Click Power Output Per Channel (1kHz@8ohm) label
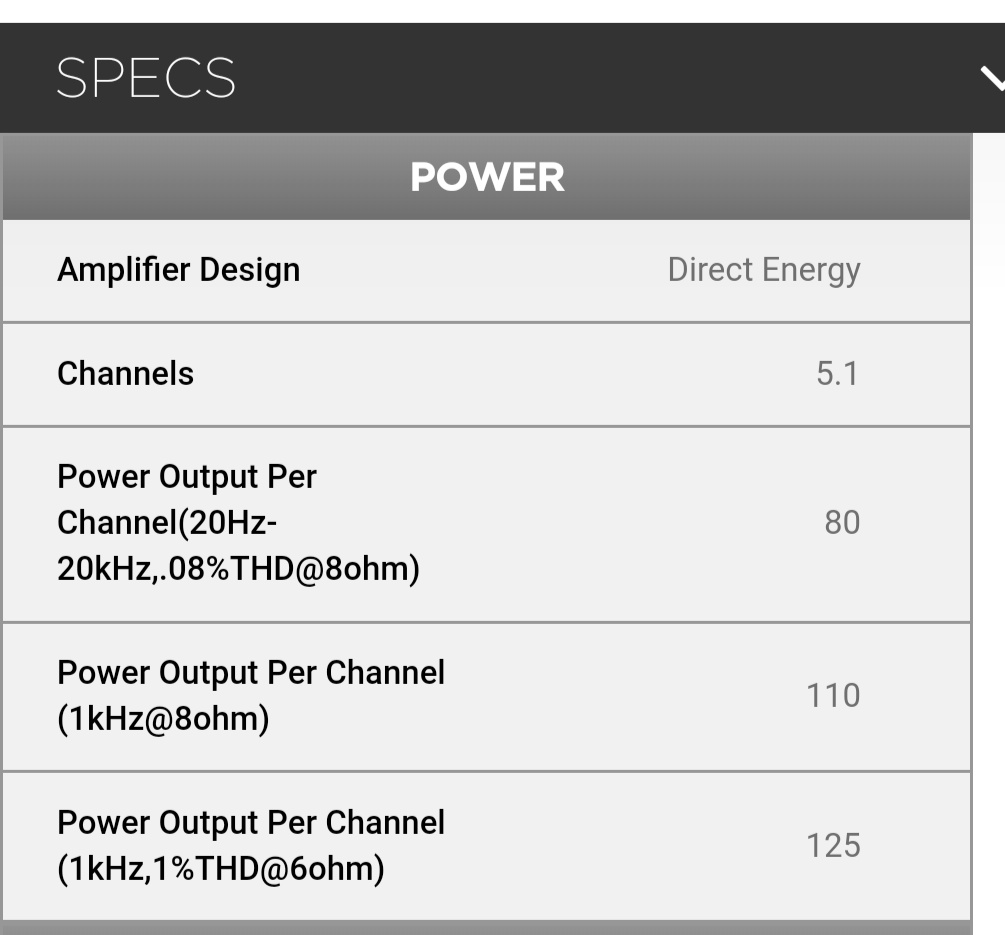 click(x=251, y=696)
